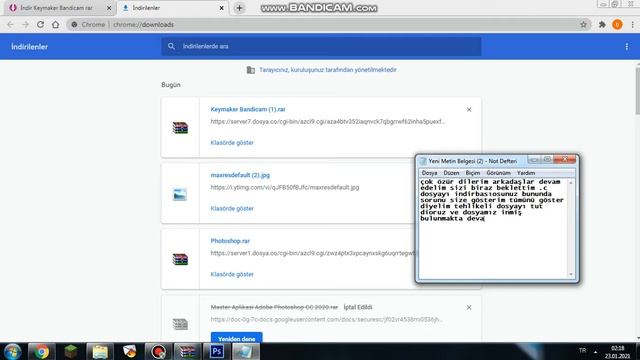The height and width of the screenshot is (360, 640).
Task: Click the i.ytimg.com source URL
Action: [x=285, y=187]
